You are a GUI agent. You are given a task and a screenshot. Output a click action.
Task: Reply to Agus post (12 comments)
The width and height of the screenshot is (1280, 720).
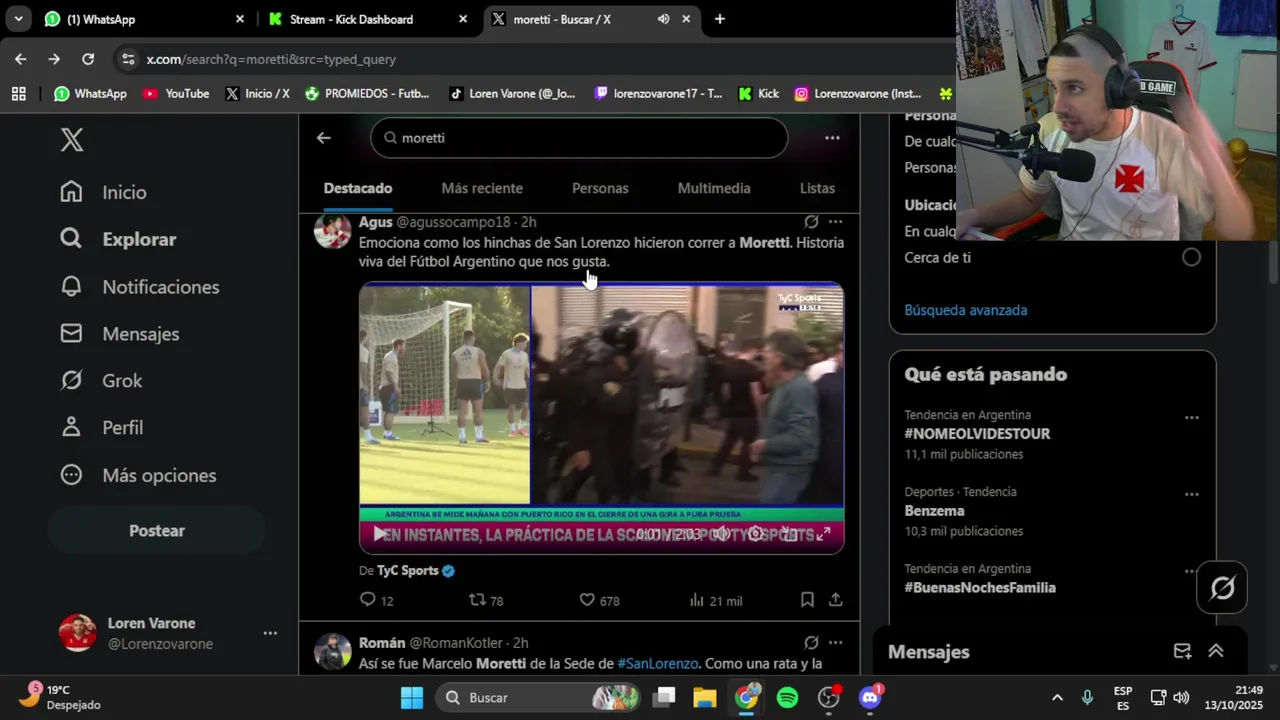tap(376, 600)
